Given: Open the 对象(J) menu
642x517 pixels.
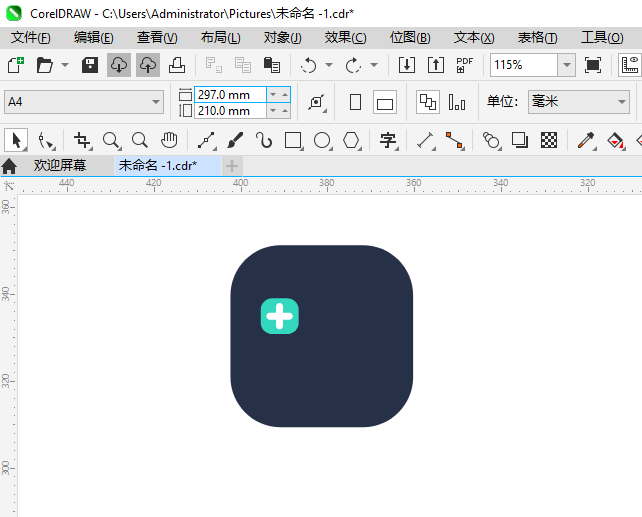Looking at the screenshot, I should [x=283, y=38].
